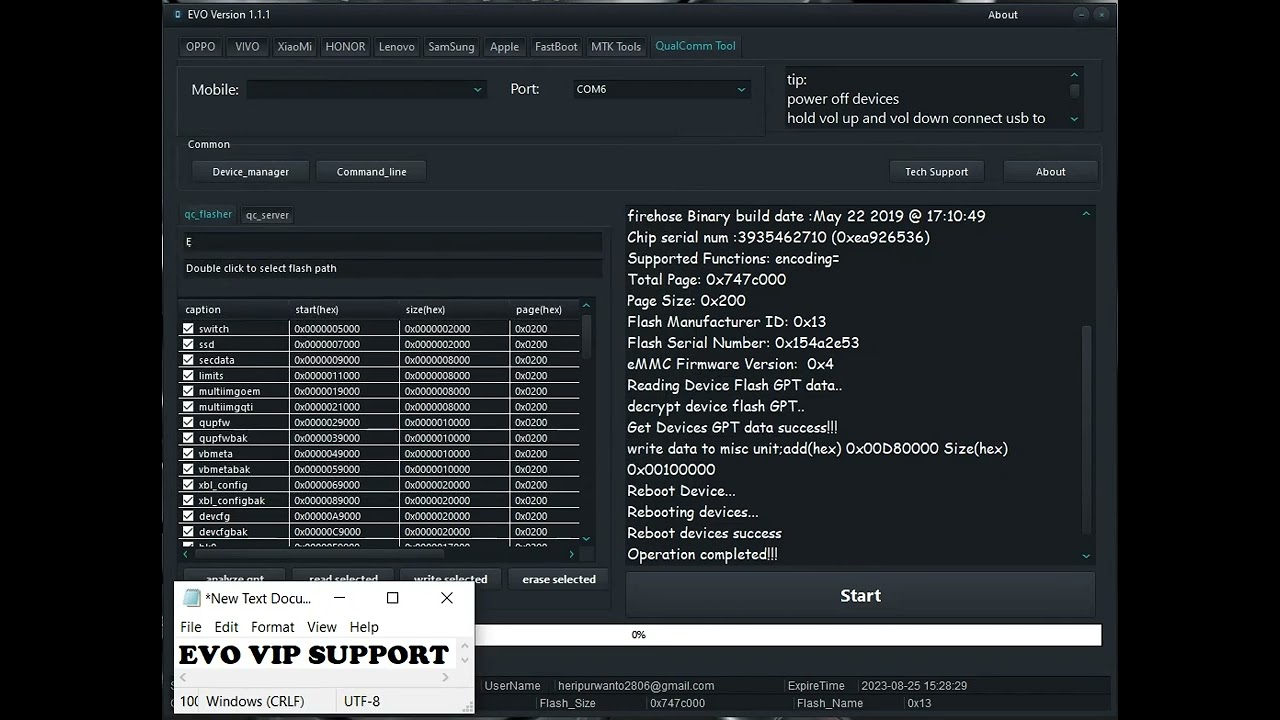Click the About button in Common section
This screenshot has height=720, width=1280.
tap(1050, 172)
